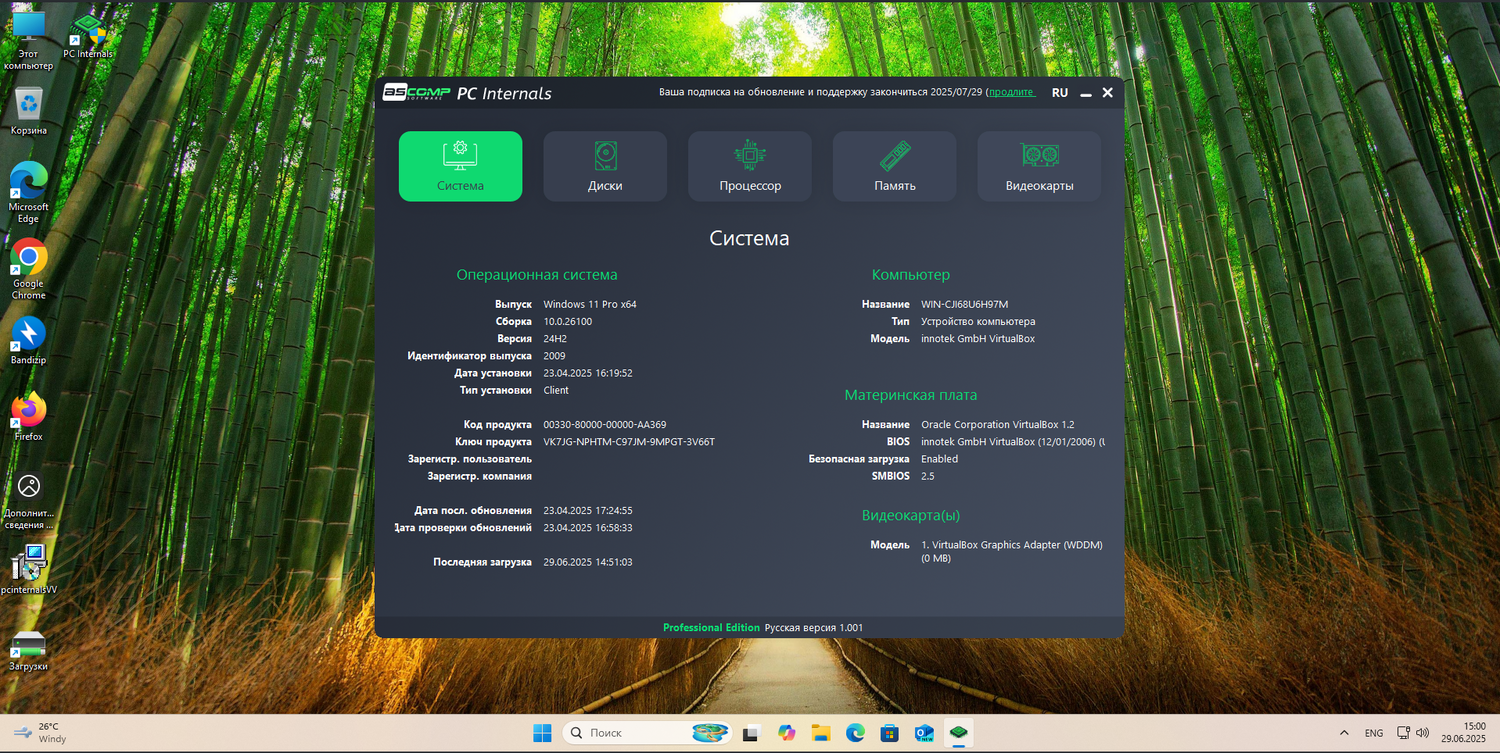
Task: Select the Firefox desktop shortcut
Action: 29,416
